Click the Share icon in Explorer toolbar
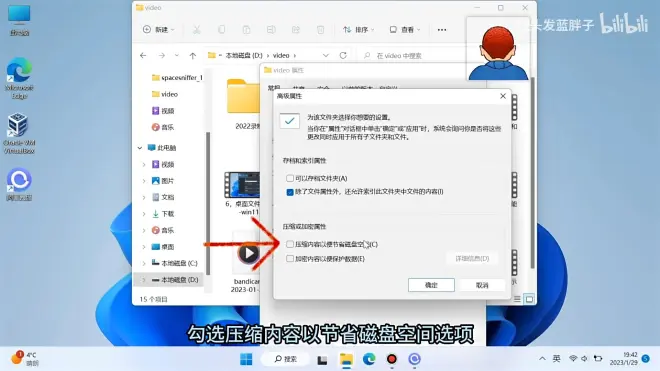 (295, 29)
